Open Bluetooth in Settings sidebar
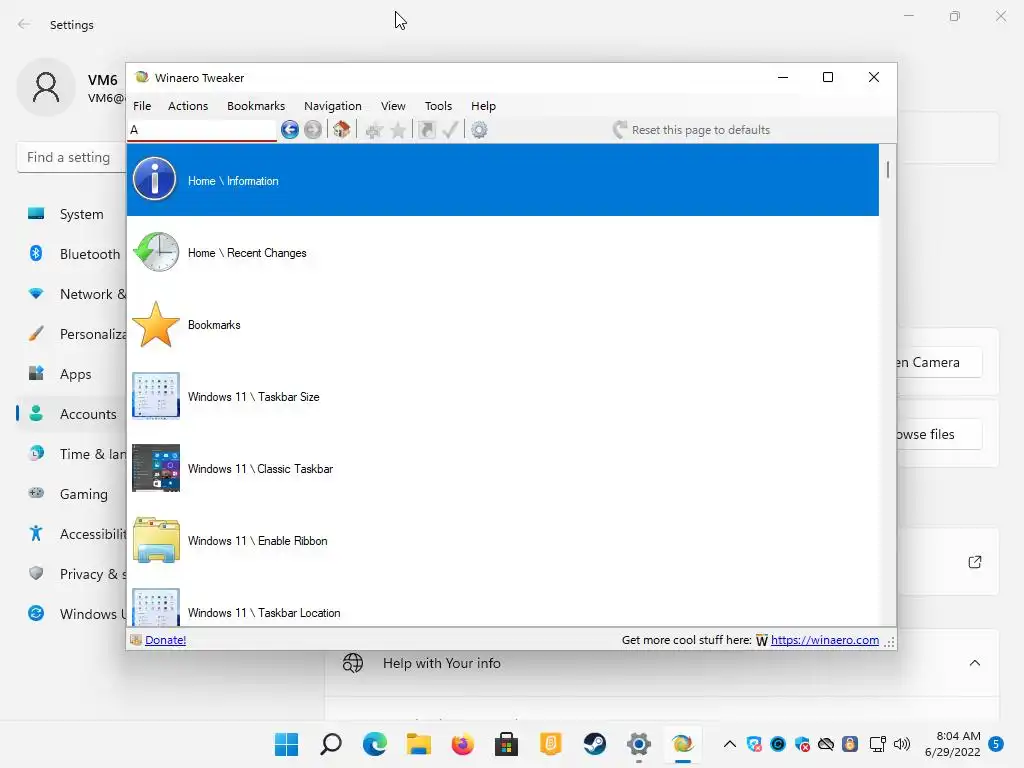The image size is (1024, 768). pyautogui.click(x=72, y=254)
